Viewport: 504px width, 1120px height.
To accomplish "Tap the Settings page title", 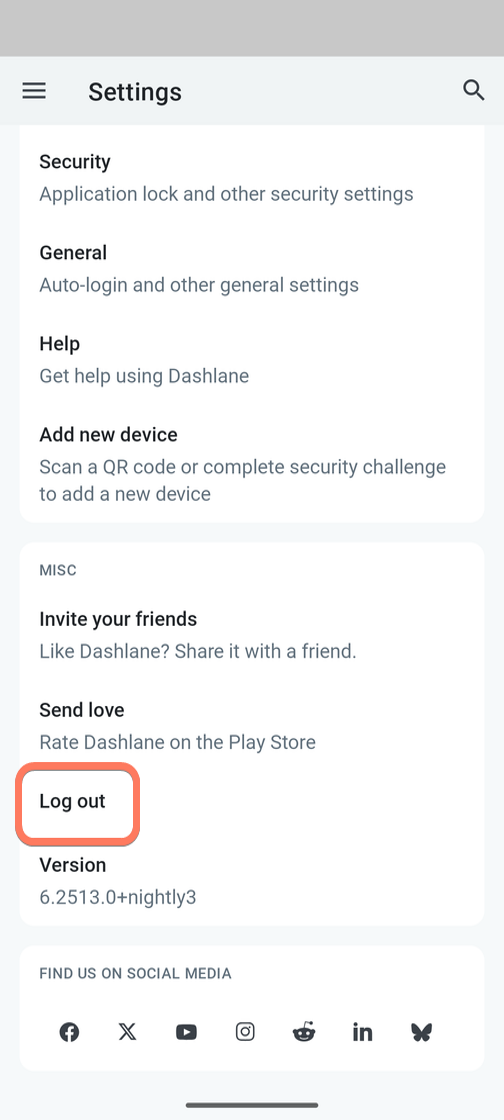I will pyautogui.click(x=135, y=92).
